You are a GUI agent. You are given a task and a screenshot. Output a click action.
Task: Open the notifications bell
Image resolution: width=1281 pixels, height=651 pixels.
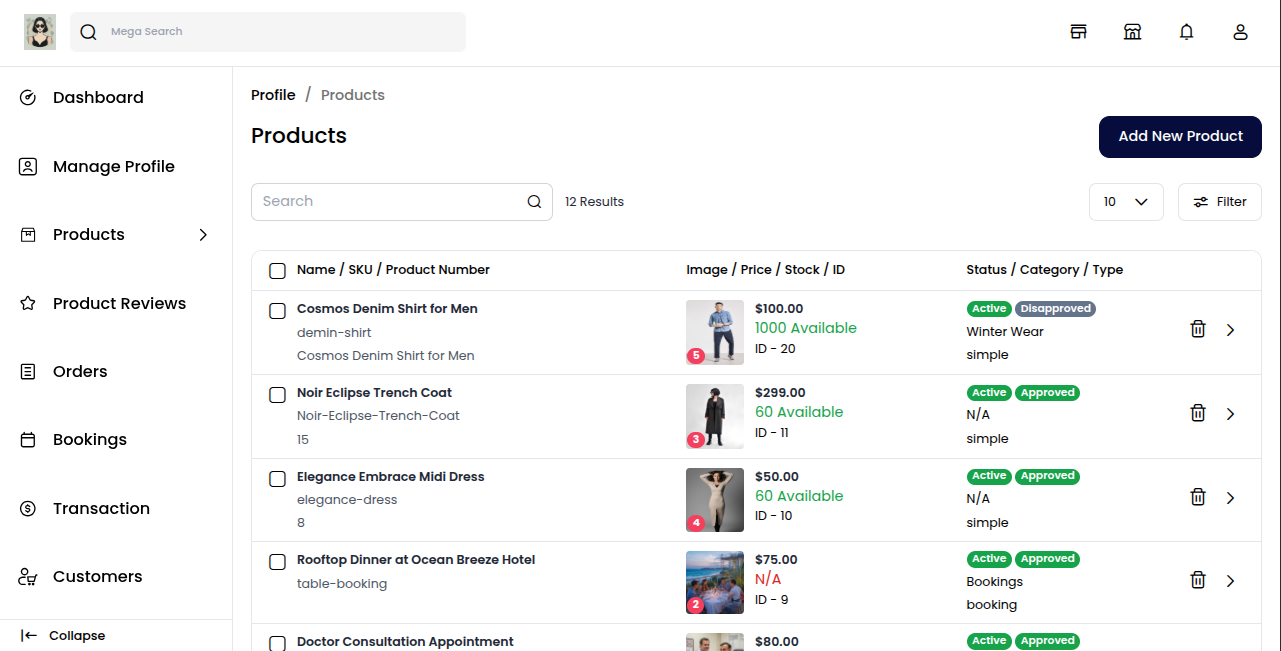pyautogui.click(x=1186, y=31)
